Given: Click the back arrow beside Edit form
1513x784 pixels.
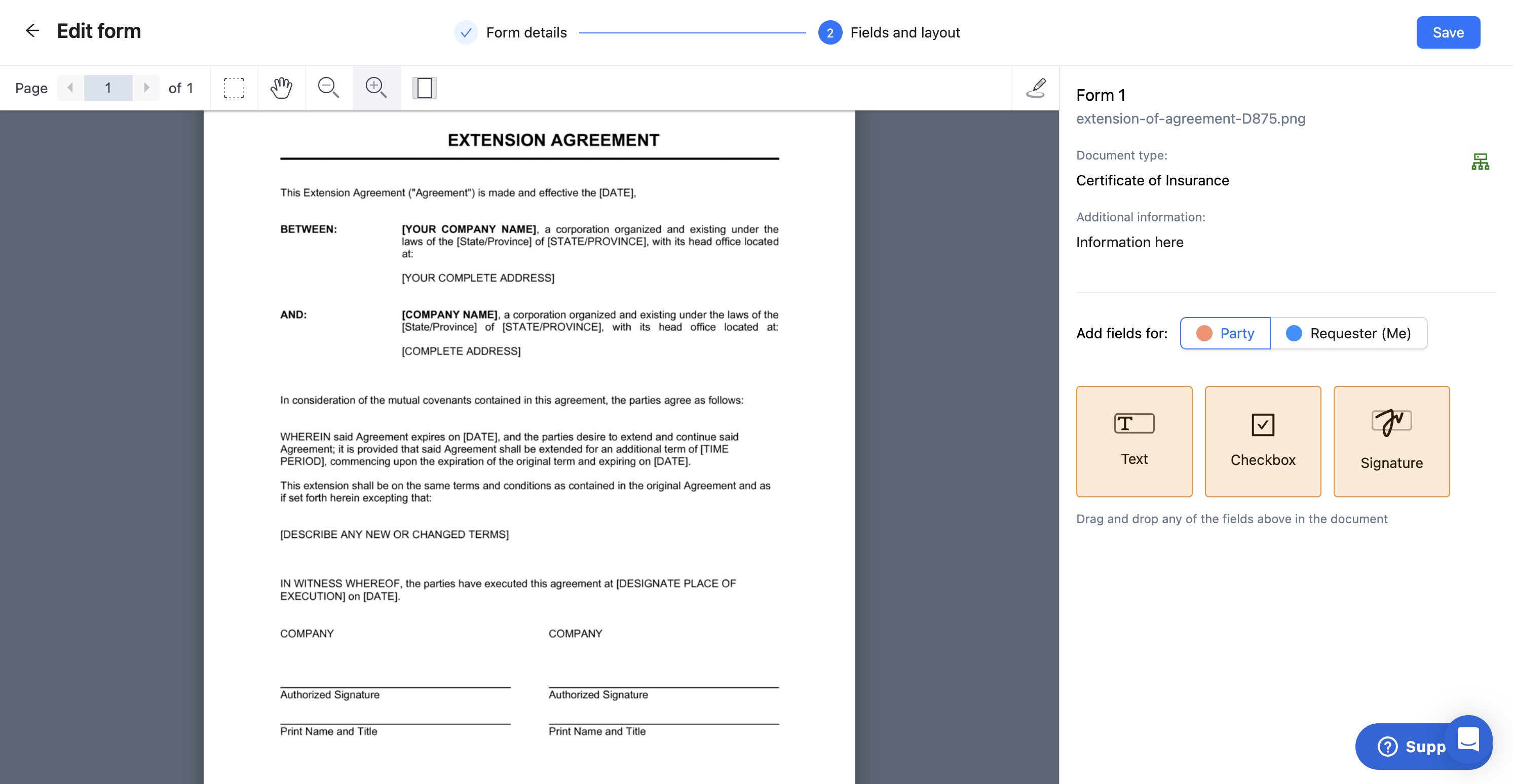Looking at the screenshot, I should [32, 30].
